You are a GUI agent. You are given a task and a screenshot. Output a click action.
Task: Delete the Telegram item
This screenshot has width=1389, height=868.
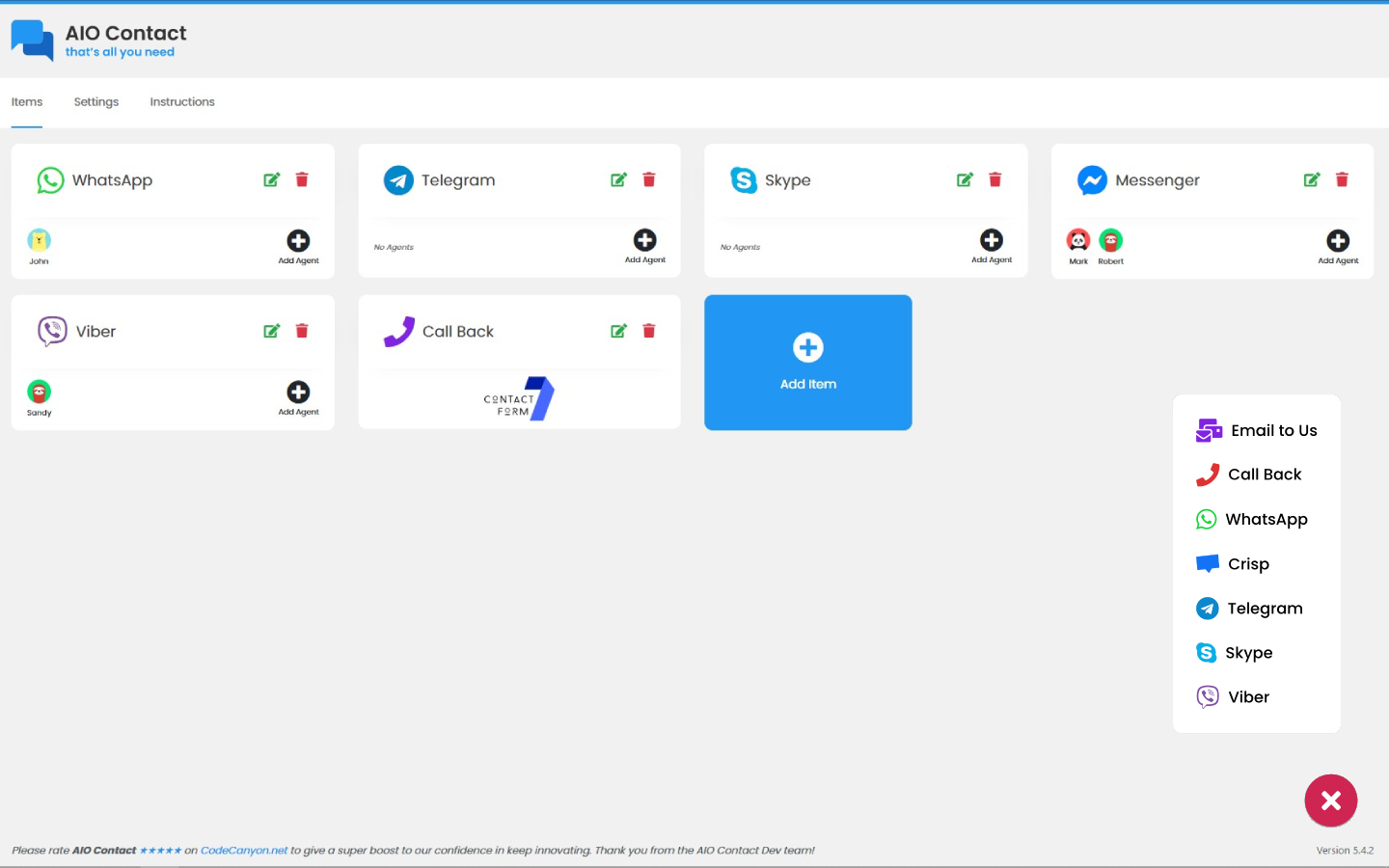[649, 179]
